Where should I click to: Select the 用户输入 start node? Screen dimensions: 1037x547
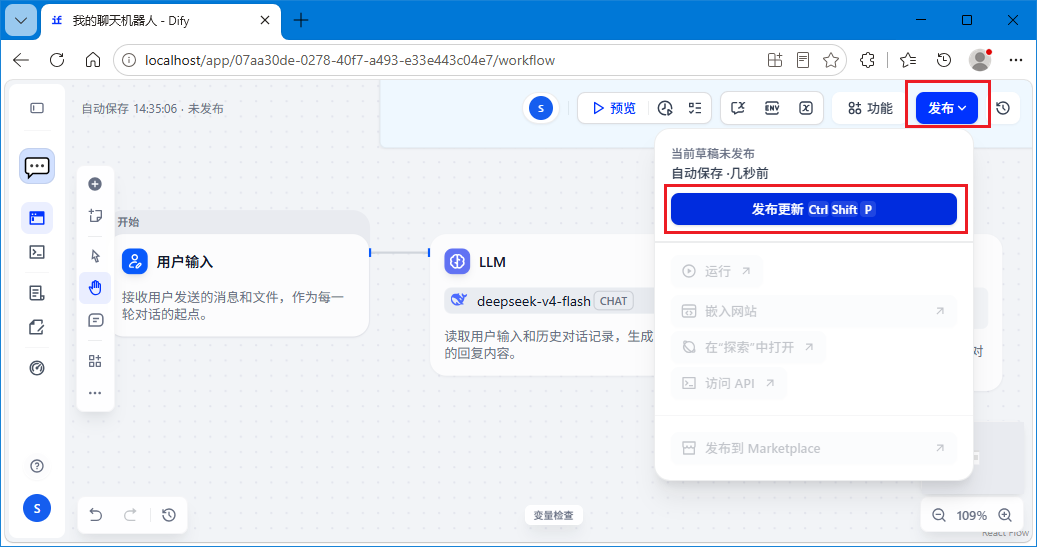tap(242, 285)
